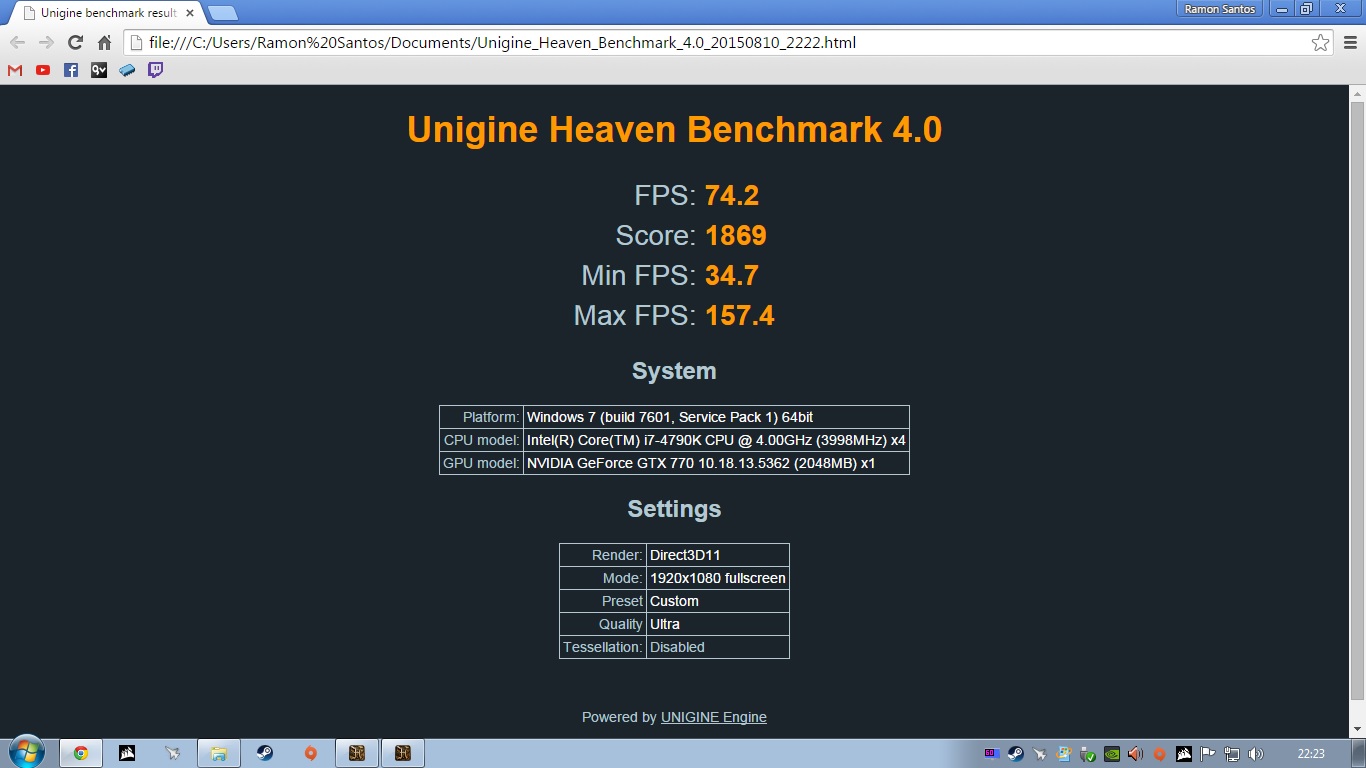Viewport: 1366px width, 768px height.
Task: Click the FPS value 74.2
Action: 732,195
